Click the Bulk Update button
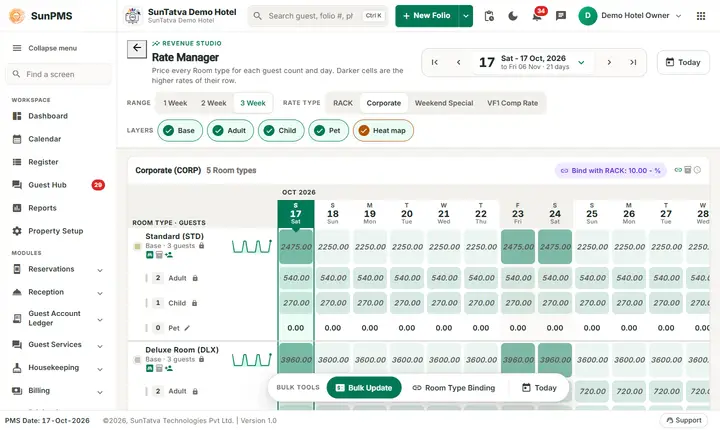720x430 pixels. pos(364,388)
